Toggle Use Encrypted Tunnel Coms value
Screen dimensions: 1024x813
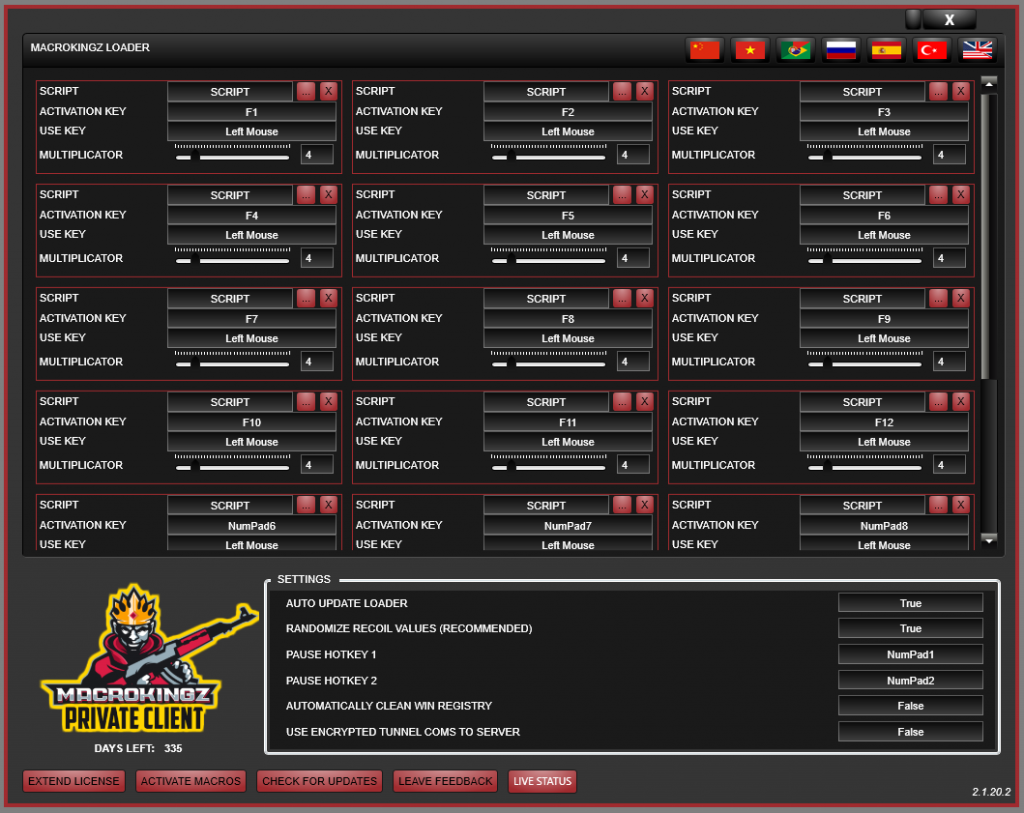tap(910, 732)
